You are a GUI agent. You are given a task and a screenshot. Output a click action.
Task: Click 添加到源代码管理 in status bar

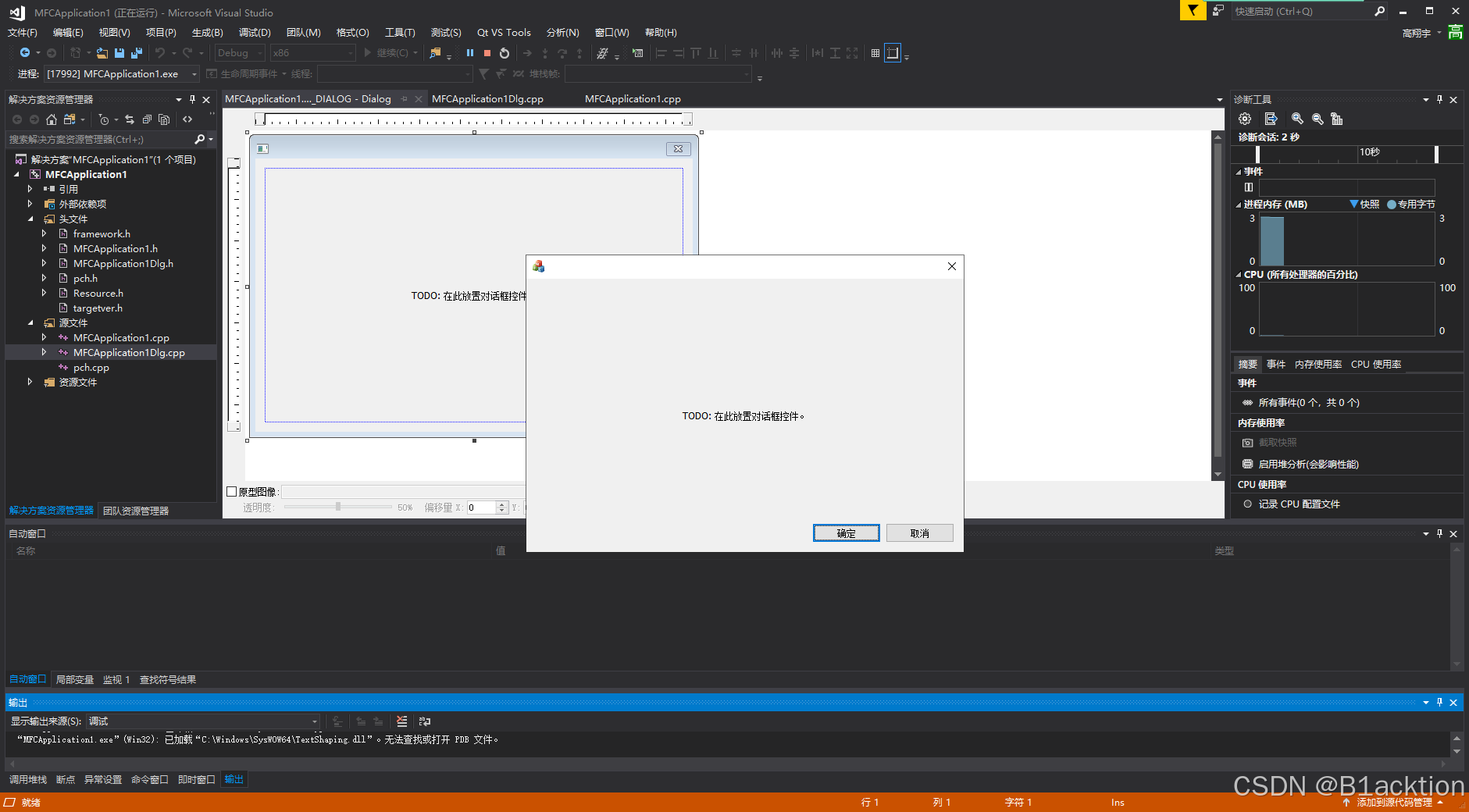1394,802
